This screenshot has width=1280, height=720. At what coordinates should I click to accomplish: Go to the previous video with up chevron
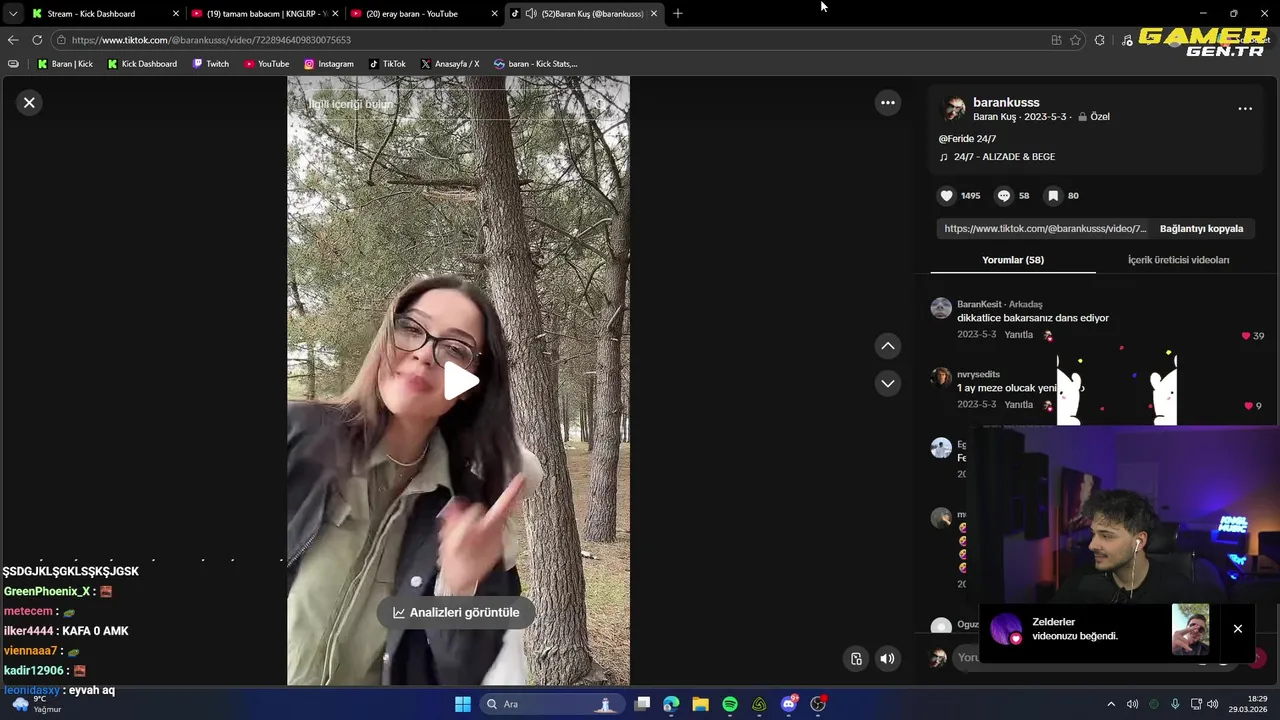(887, 345)
